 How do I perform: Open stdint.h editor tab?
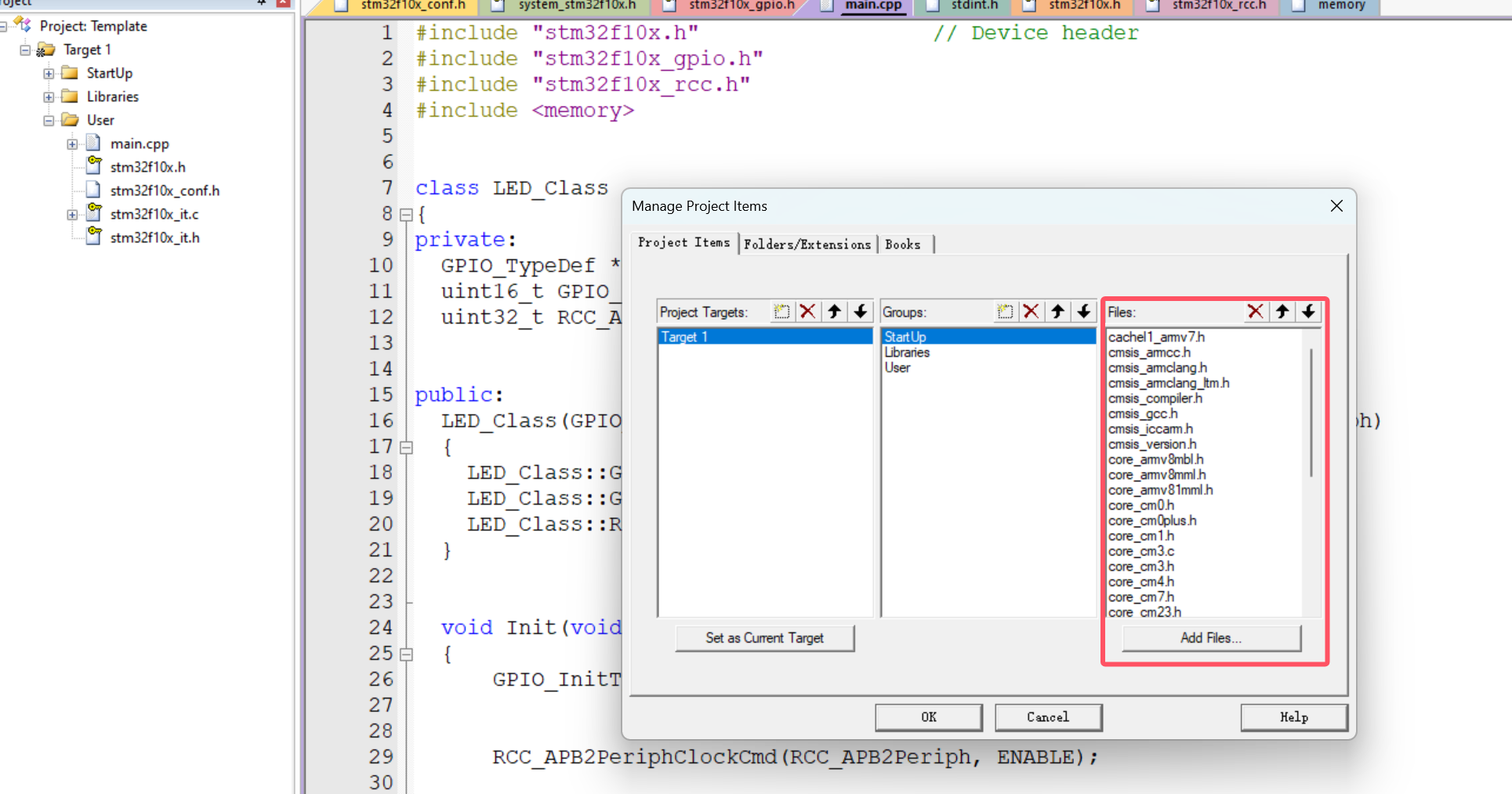(x=974, y=5)
